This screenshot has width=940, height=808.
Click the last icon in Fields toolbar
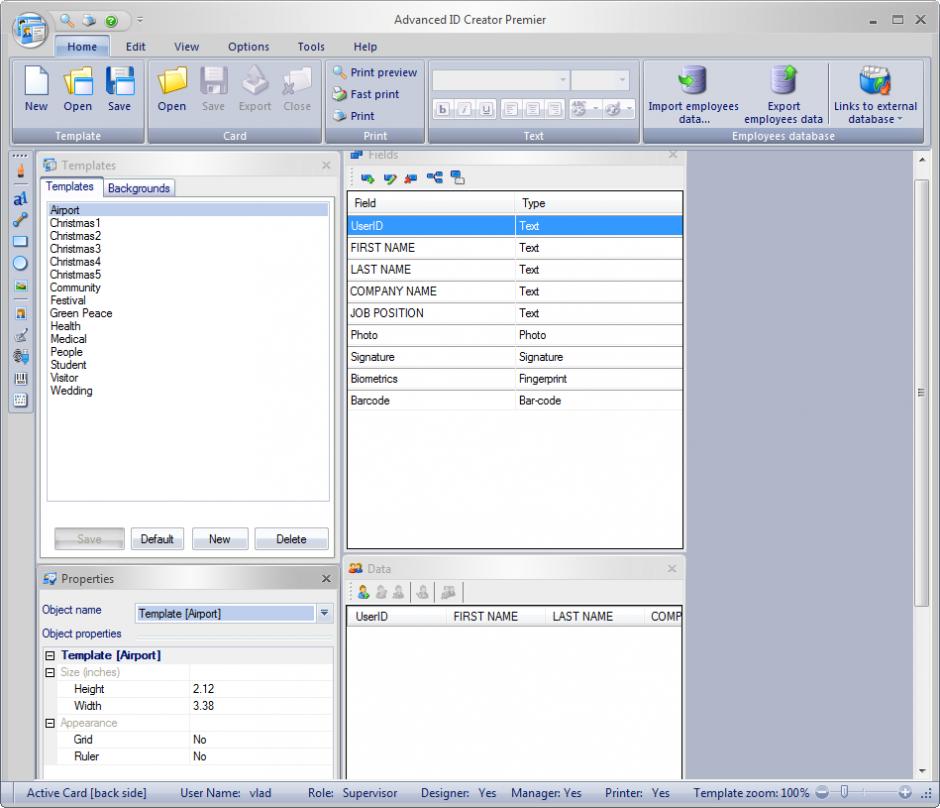coord(457,177)
